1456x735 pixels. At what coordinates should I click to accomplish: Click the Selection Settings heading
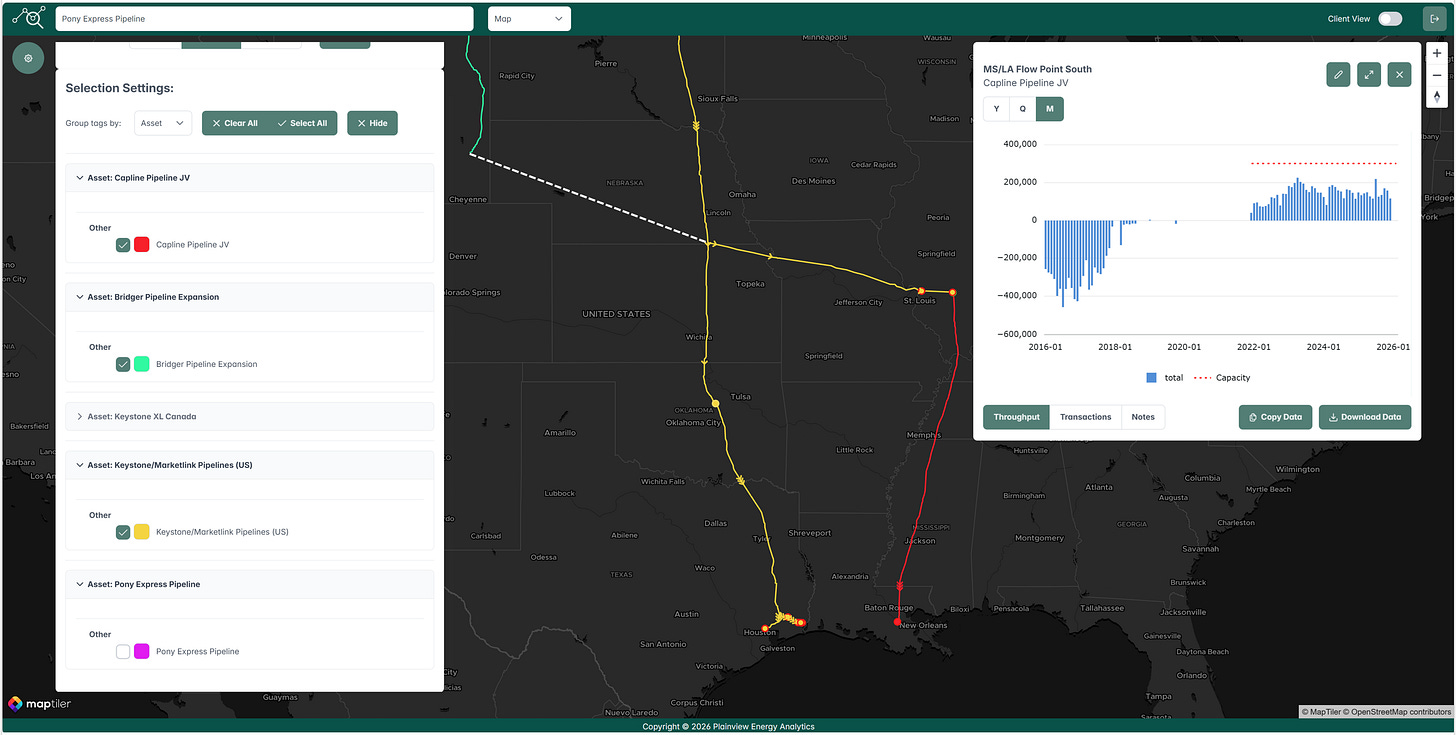pyautogui.click(x=120, y=88)
